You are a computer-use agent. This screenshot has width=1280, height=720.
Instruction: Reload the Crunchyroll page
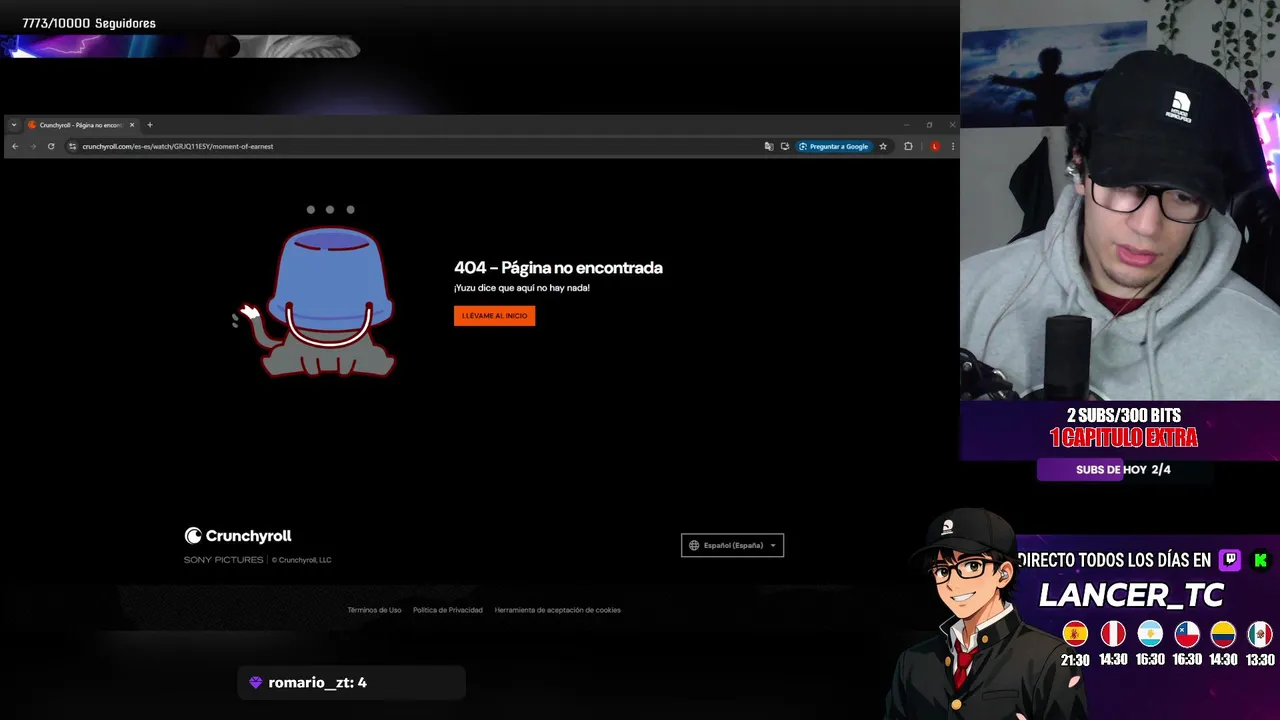point(51,146)
